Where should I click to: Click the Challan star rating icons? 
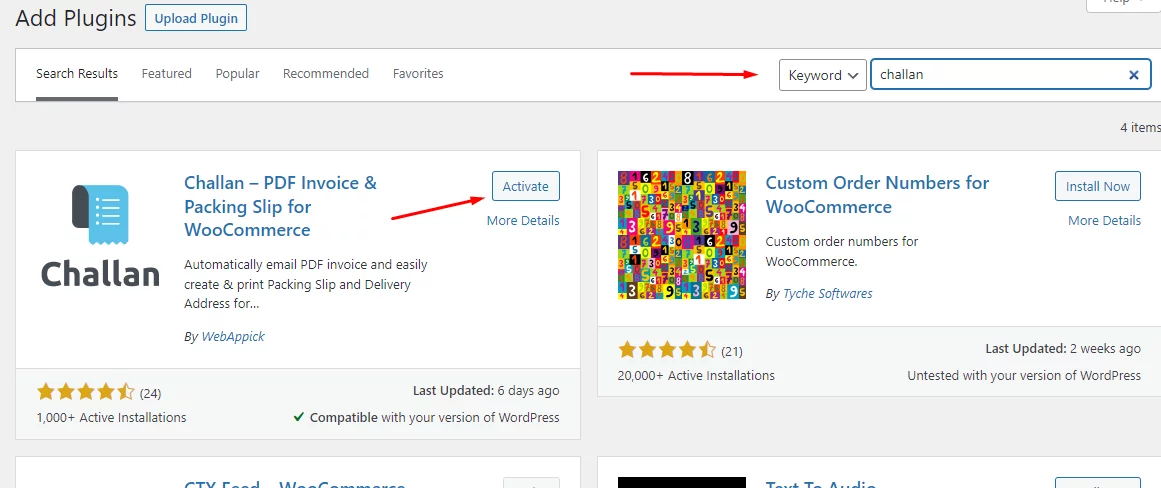(x=85, y=392)
